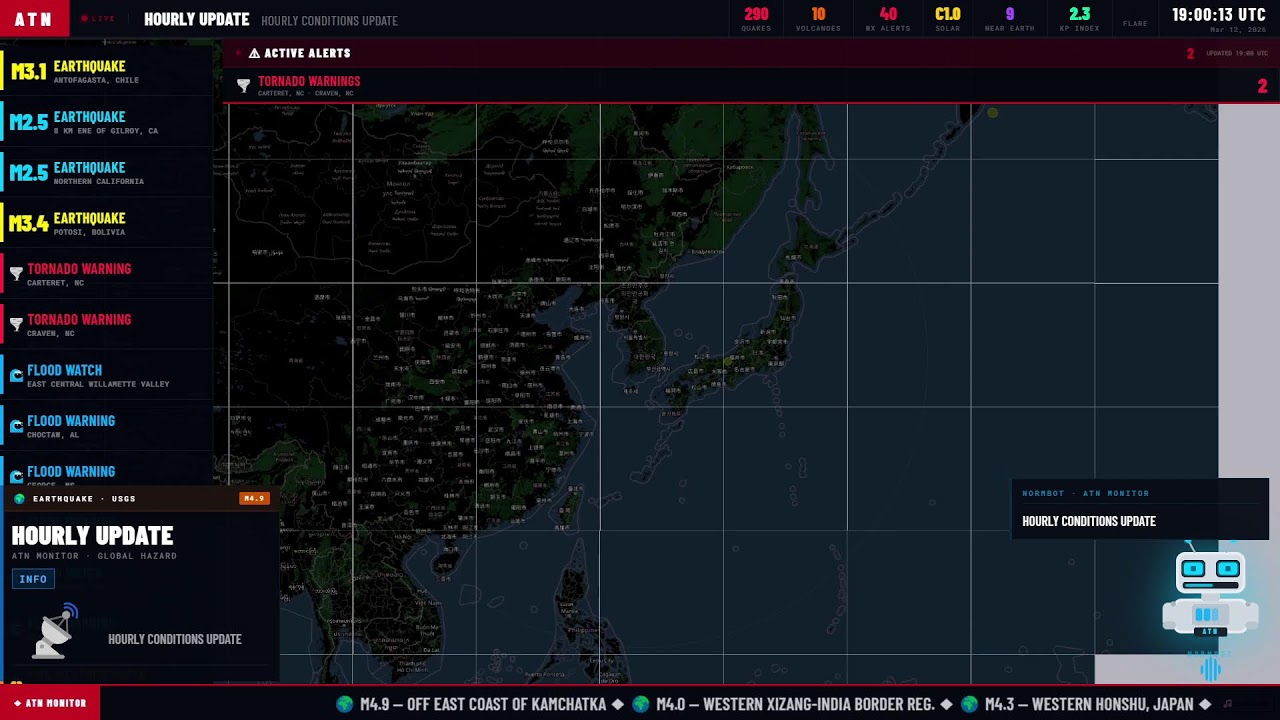Click the ATN MONITOR red label at bottom
Image resolution: width=1280 pixels, height=720 pixels.
click(50, 703)
